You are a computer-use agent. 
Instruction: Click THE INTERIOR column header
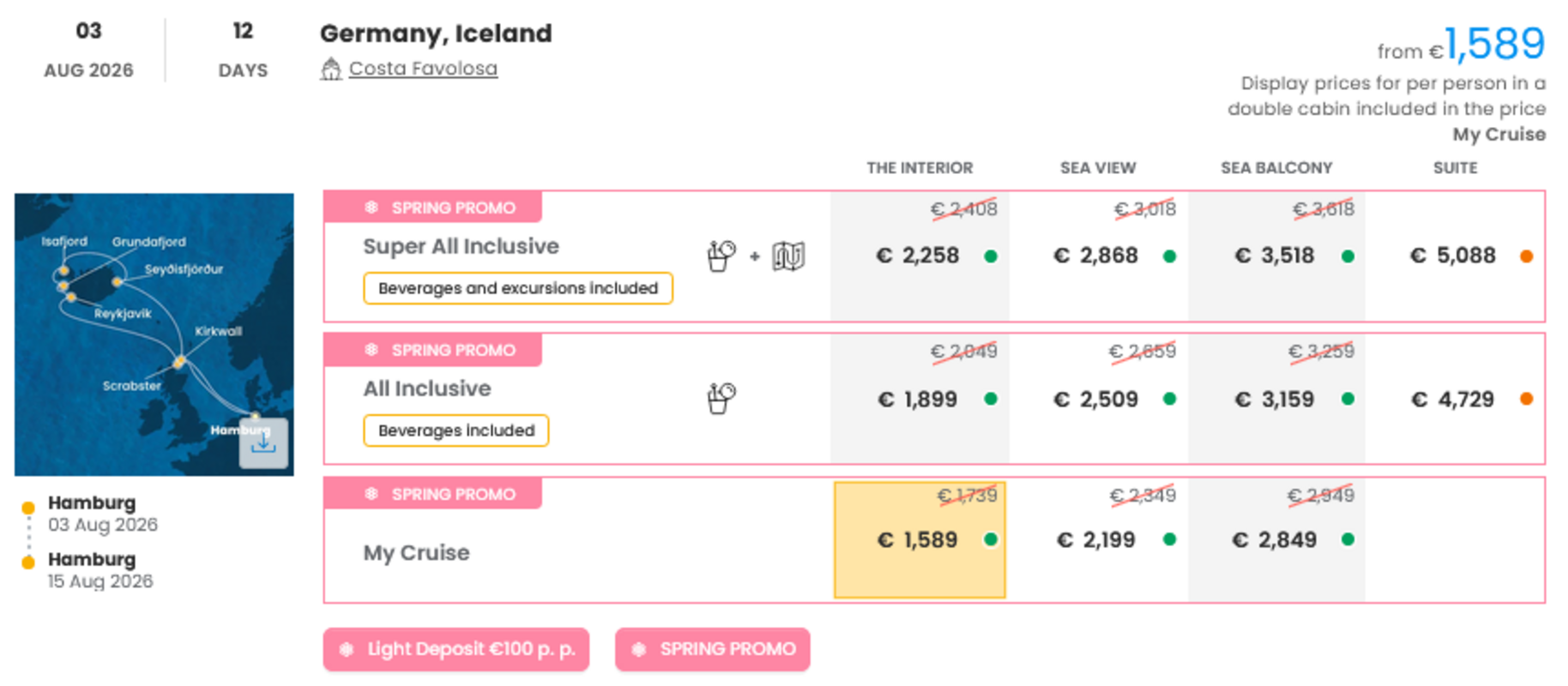(920, 168)
